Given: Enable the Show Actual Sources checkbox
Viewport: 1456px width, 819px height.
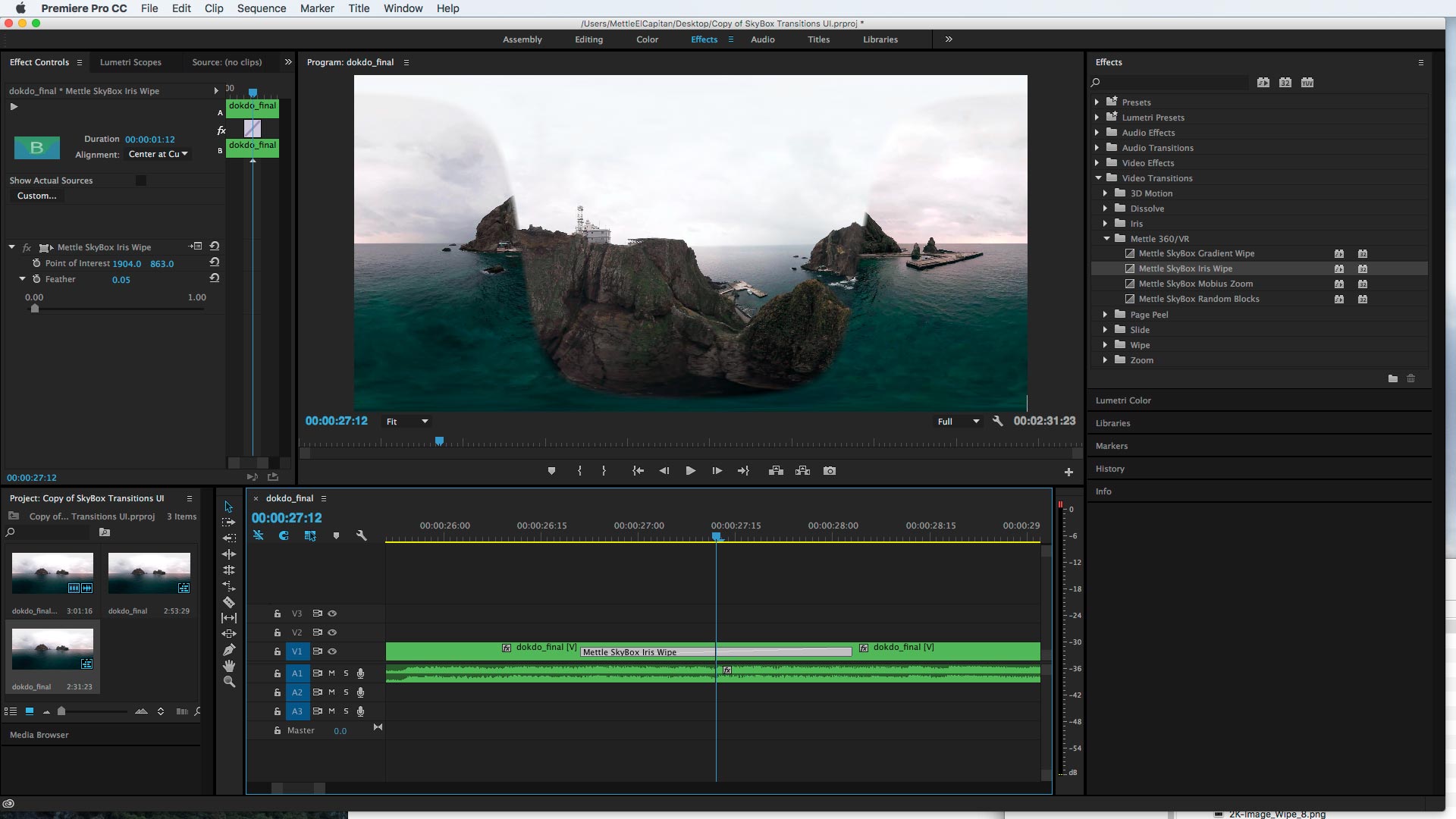Looking at the screenshot, I should [140, 180].
